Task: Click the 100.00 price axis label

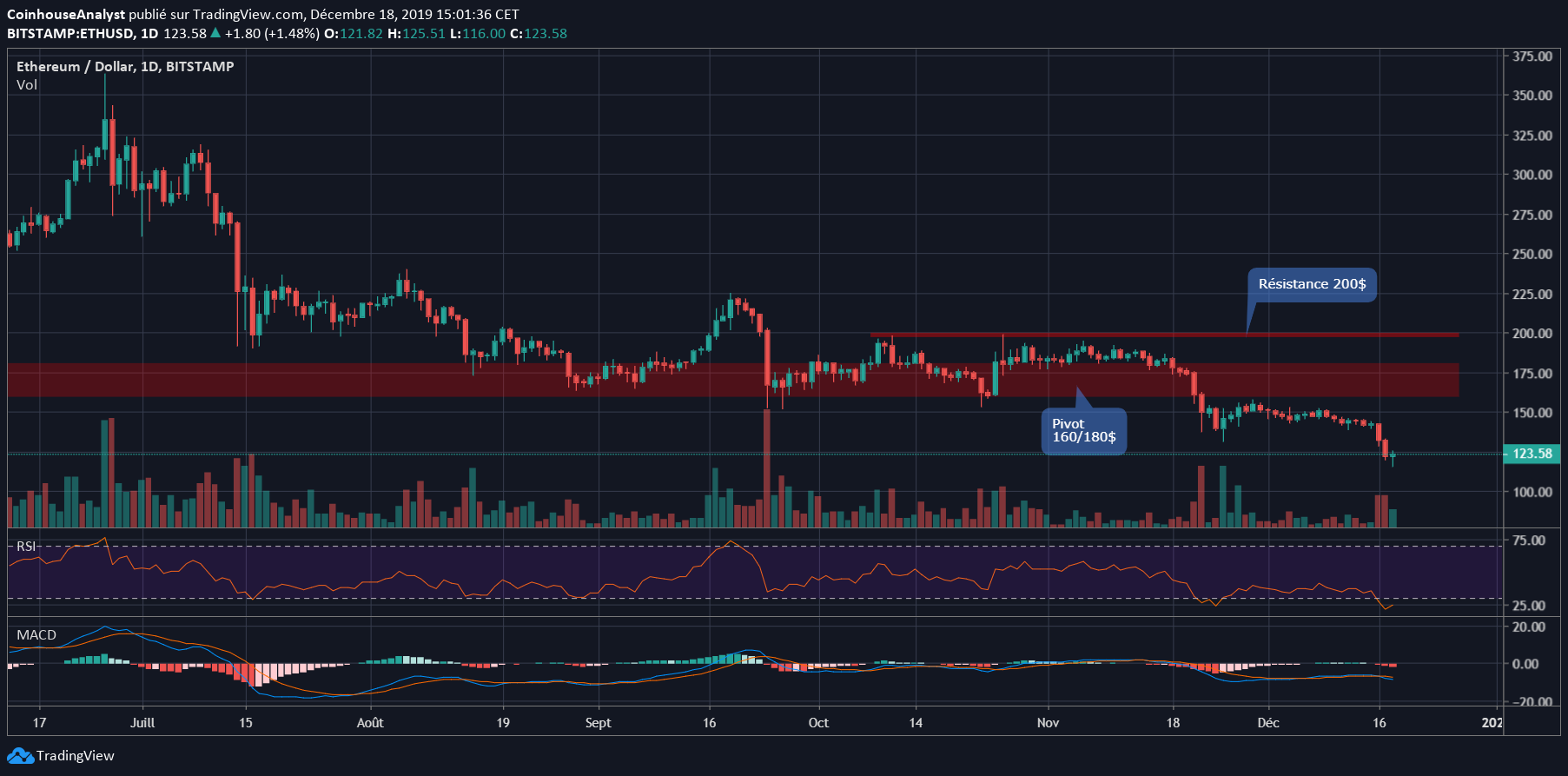Action: [x=1532, y=492]
